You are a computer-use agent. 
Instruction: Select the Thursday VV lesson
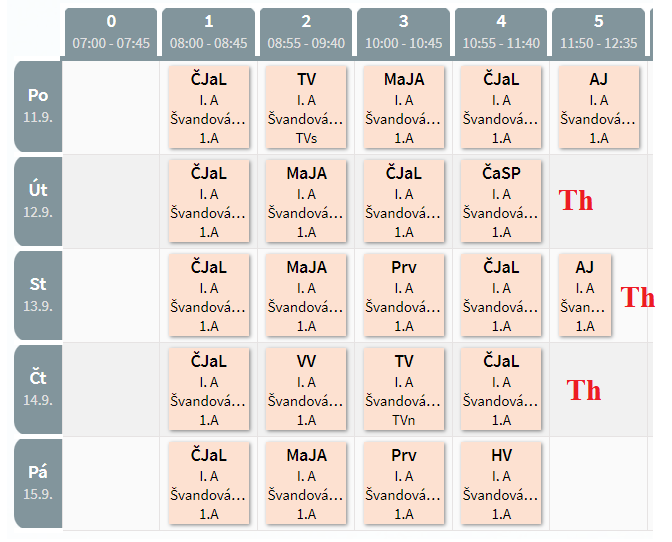pos(306,390)
